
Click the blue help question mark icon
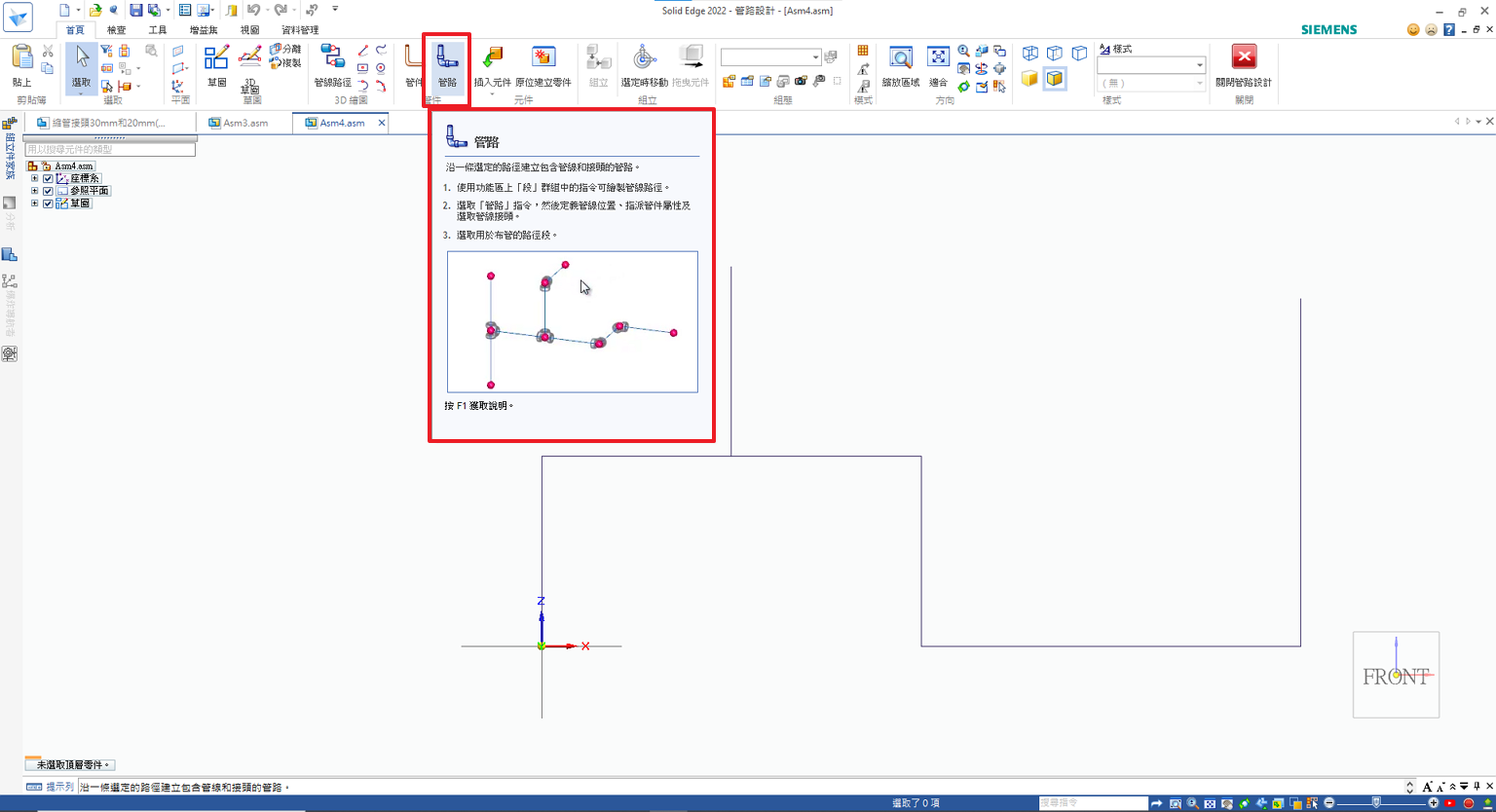(x=1449, y=30)
